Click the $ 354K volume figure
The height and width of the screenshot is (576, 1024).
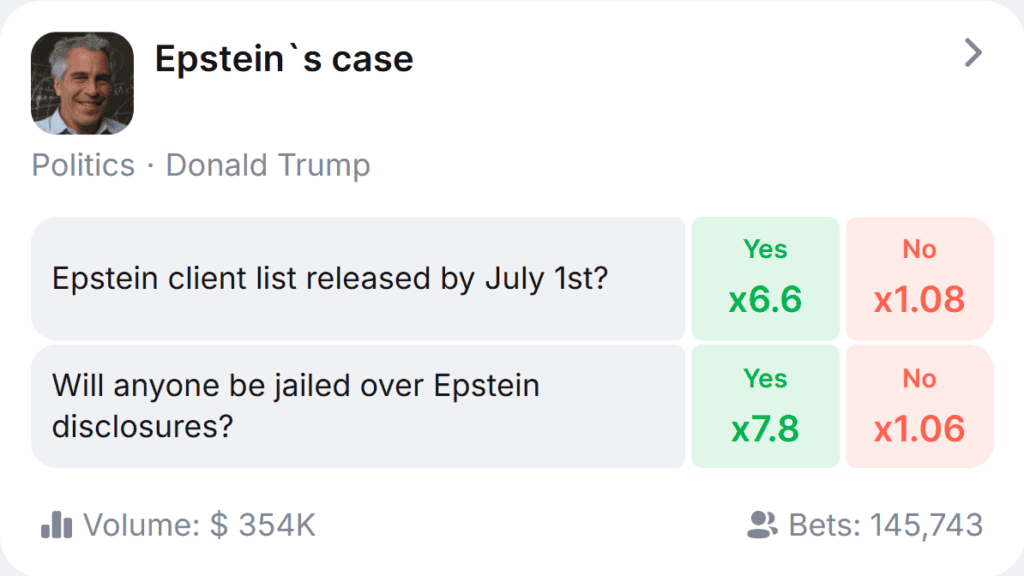(x=263, y=525)
